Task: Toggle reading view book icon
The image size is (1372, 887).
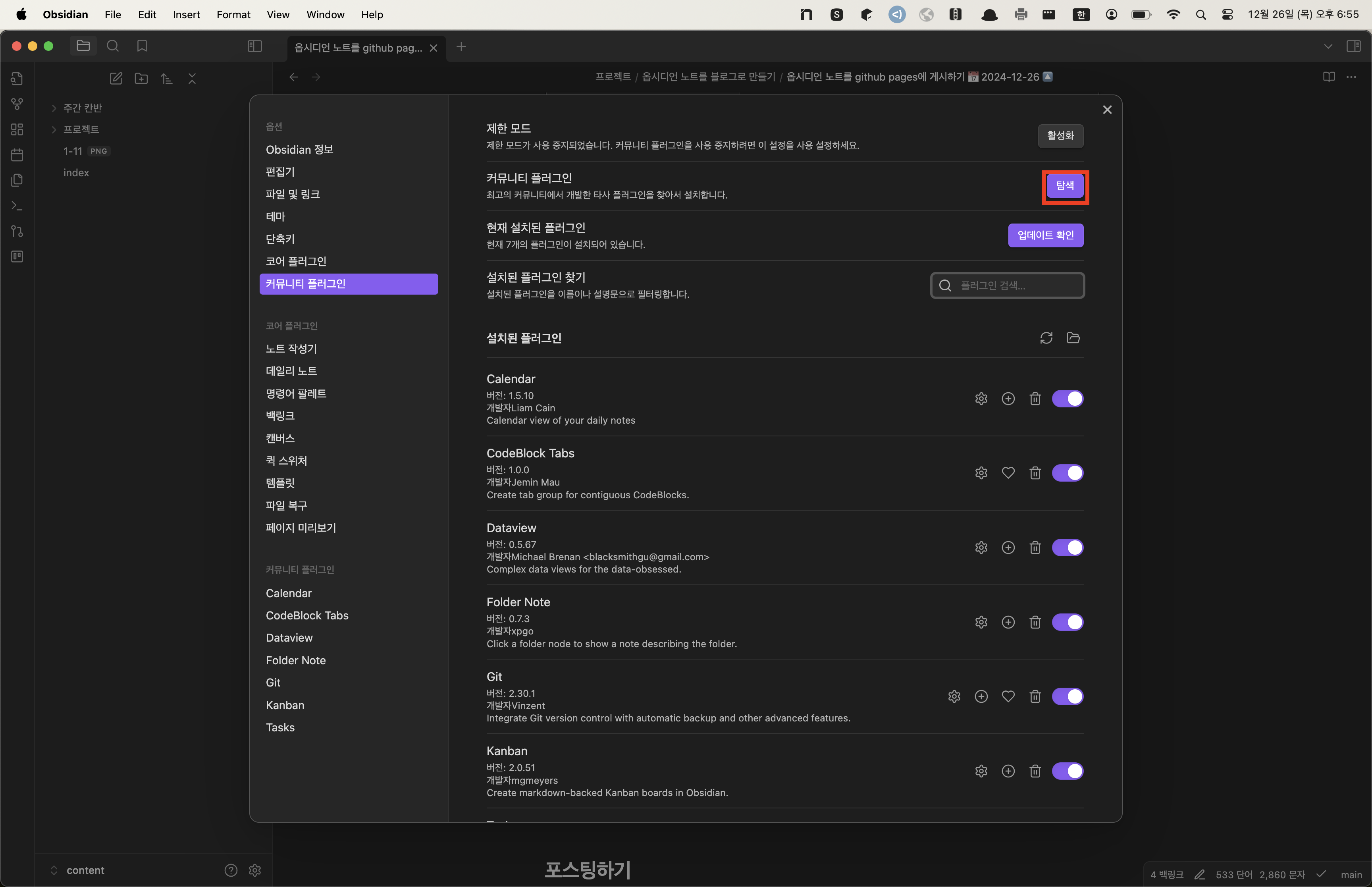Action: [x=1329, y=77]
